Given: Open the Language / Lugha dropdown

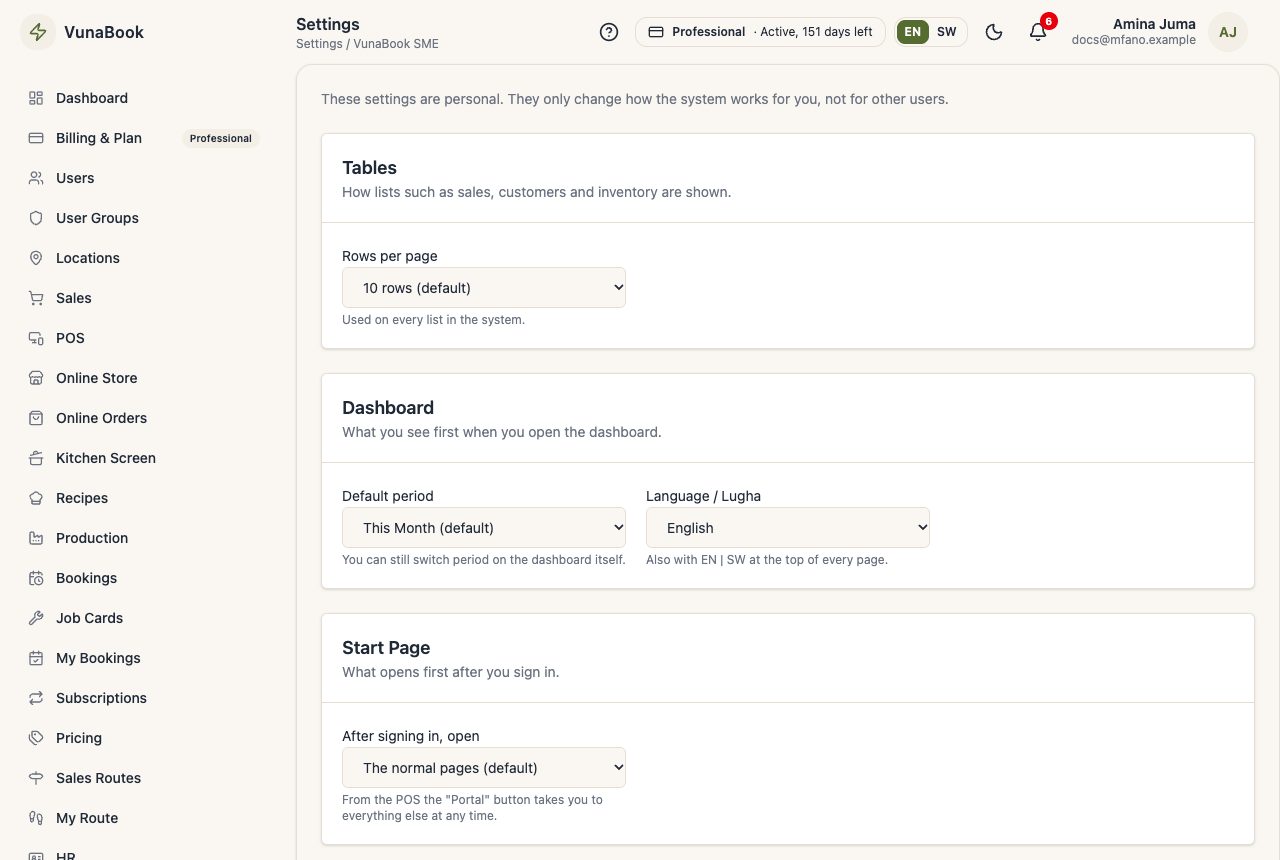Looking at the screenshot, I should [788, 528].
